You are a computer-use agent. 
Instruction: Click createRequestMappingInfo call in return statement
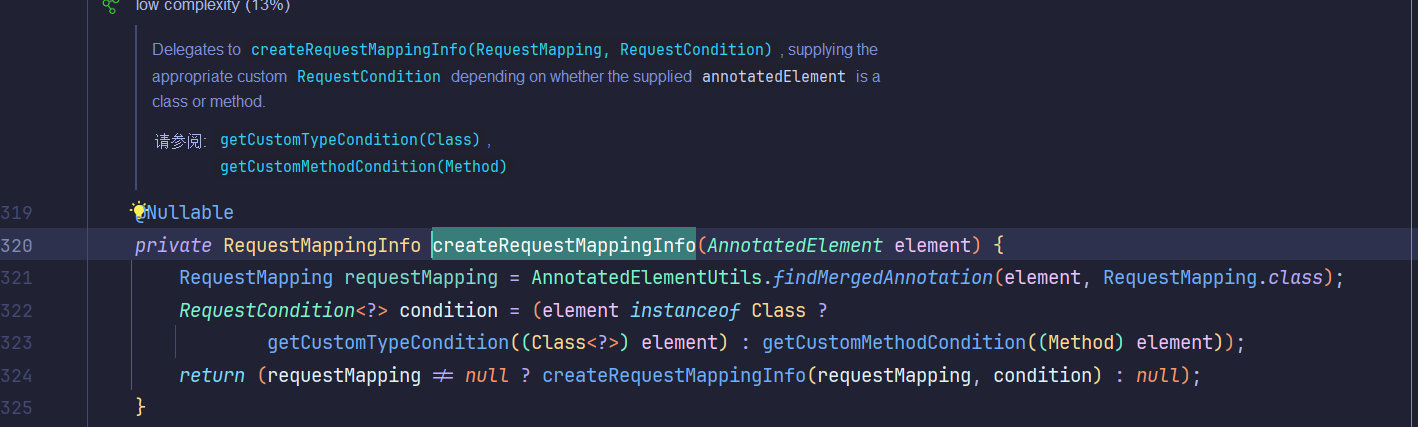[673, 376]
